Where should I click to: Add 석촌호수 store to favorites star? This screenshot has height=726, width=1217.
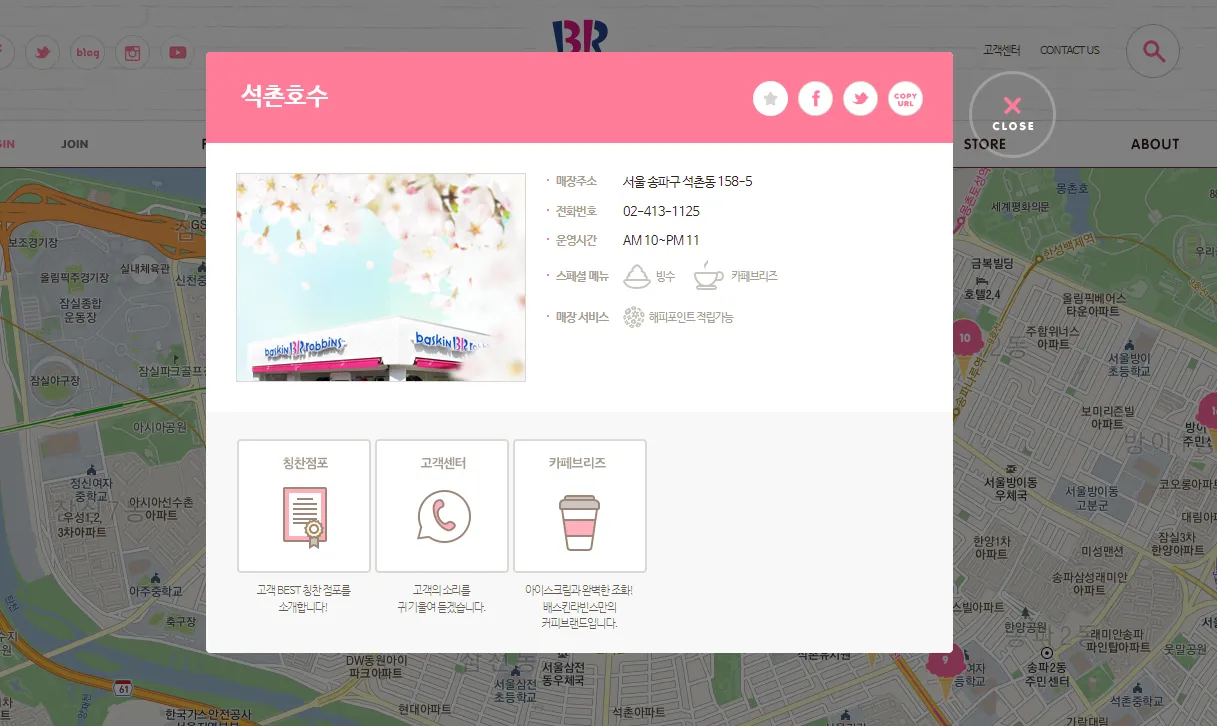pos(770,98)
